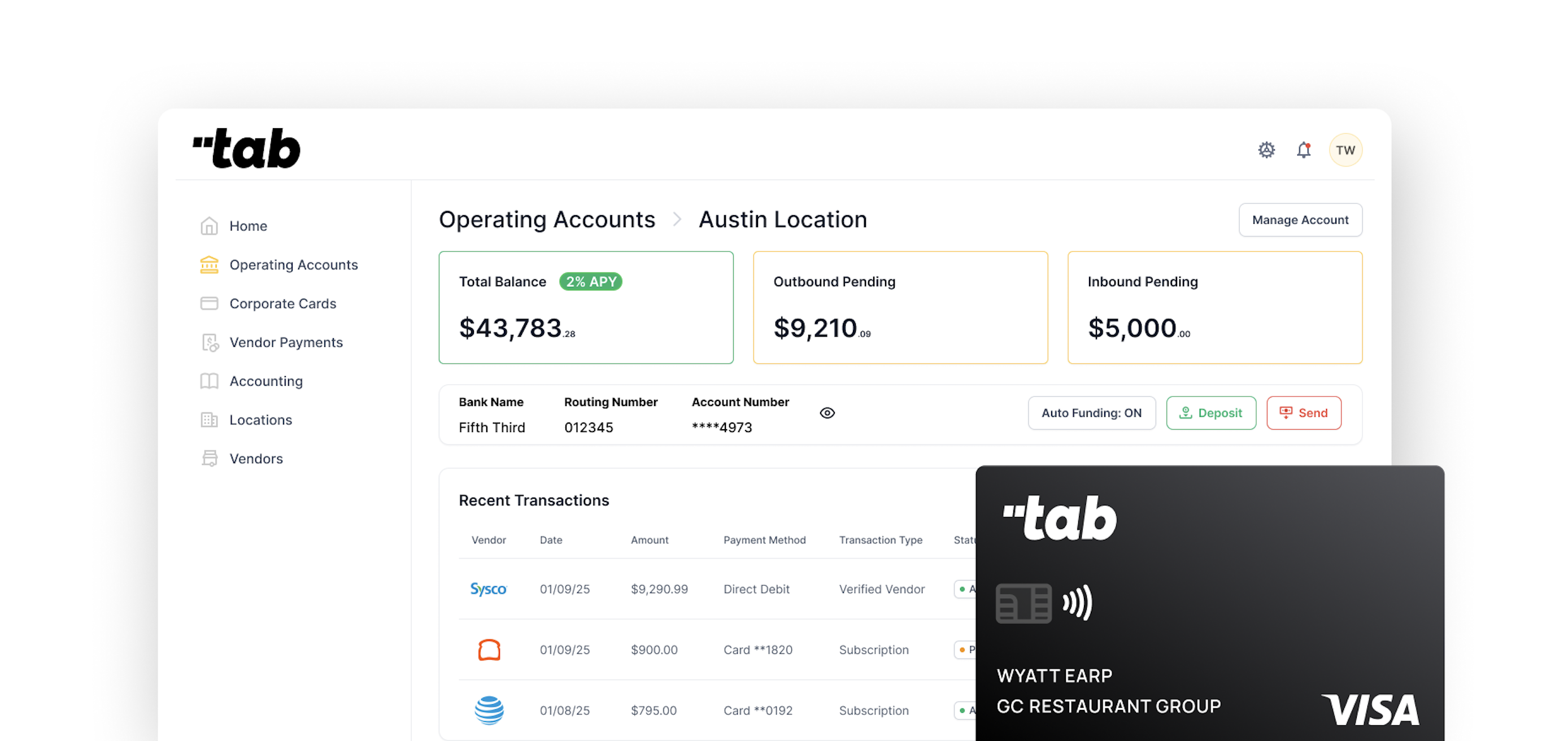Click the orange Toast vendor logo

[x=489, y=650]
